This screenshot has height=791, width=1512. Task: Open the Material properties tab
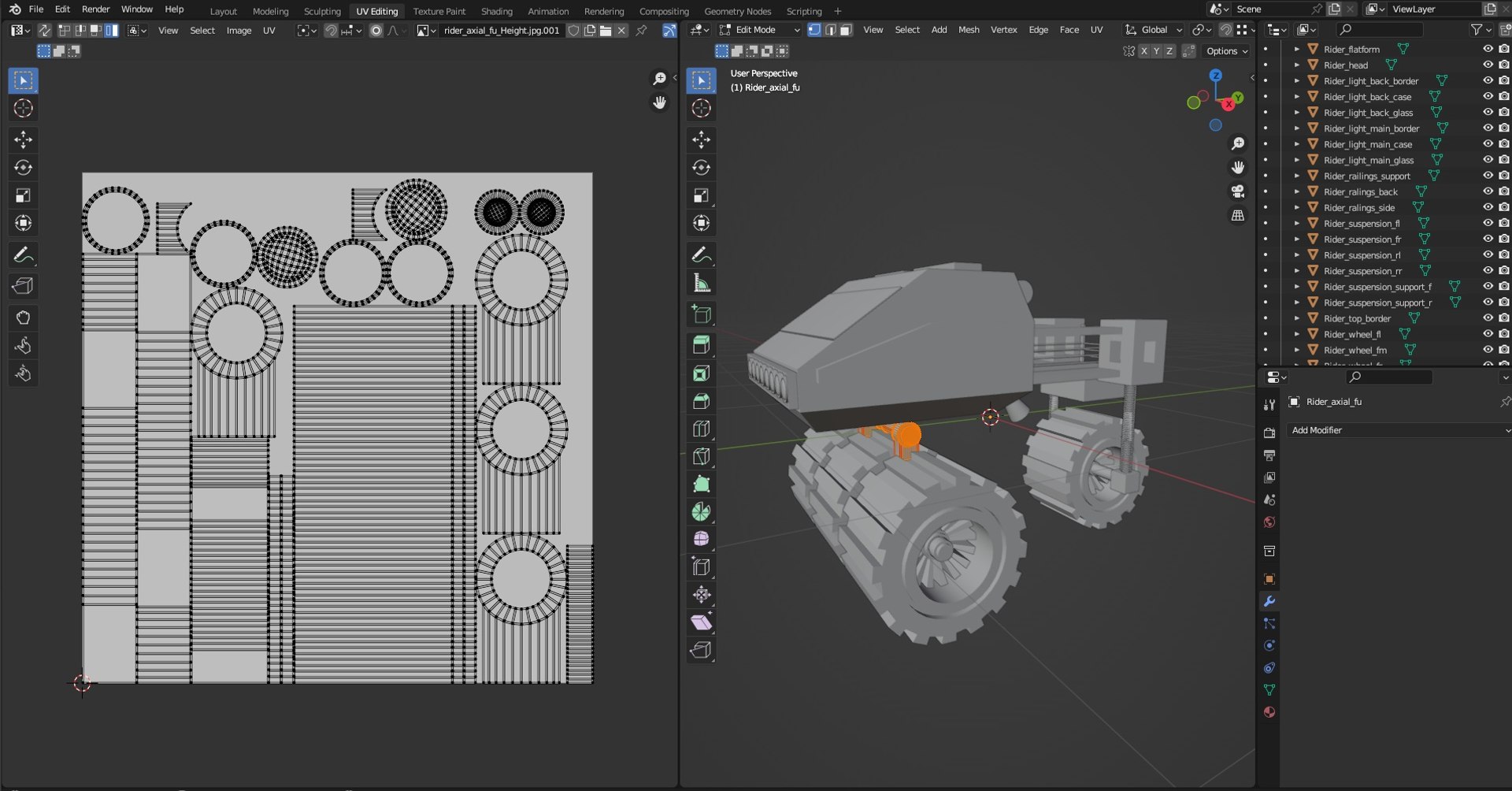point(1269,712)
